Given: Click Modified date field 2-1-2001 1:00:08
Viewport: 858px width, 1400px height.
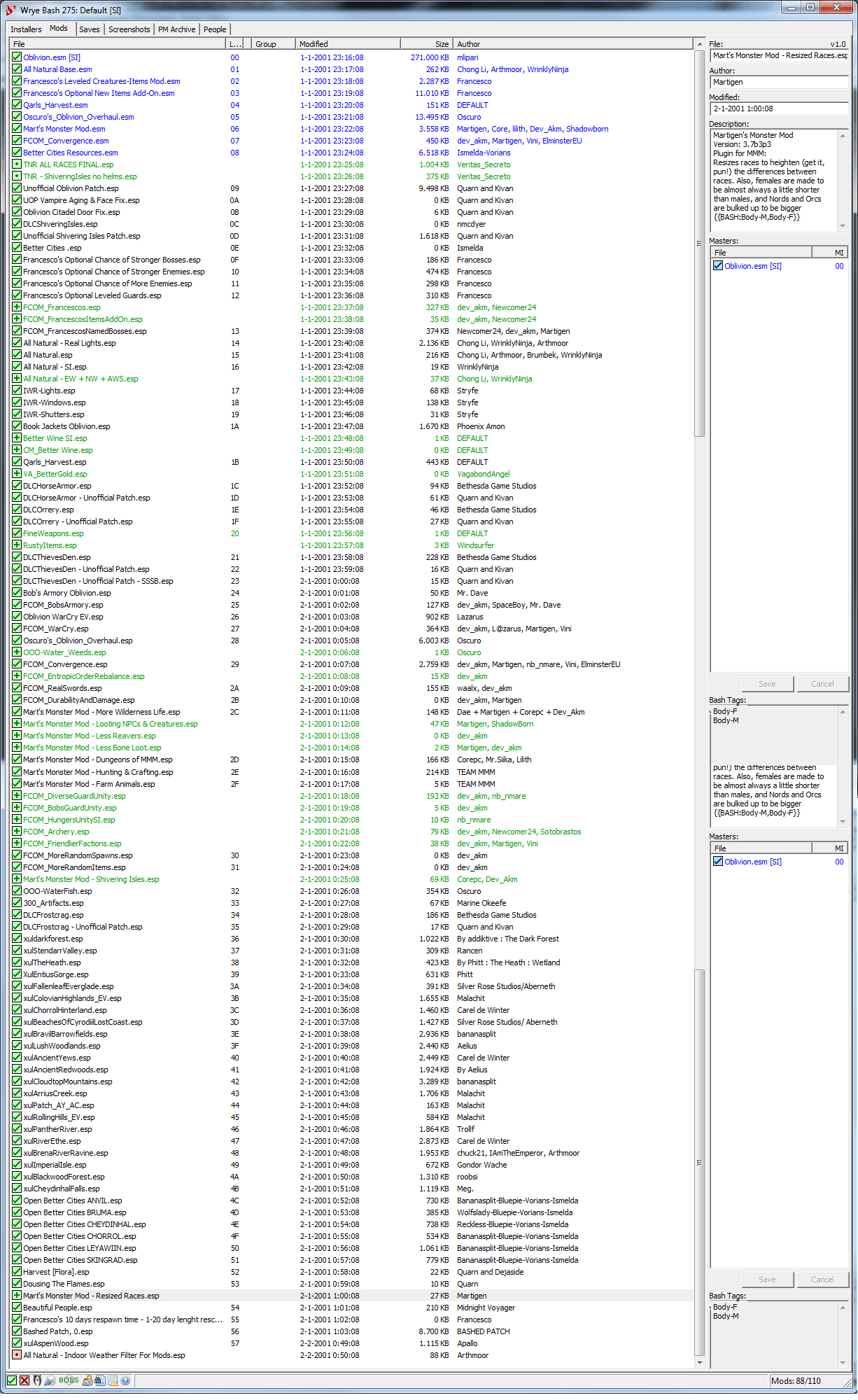Looking at the screenshot, I should pyautogui.click(x=779, y=108).
